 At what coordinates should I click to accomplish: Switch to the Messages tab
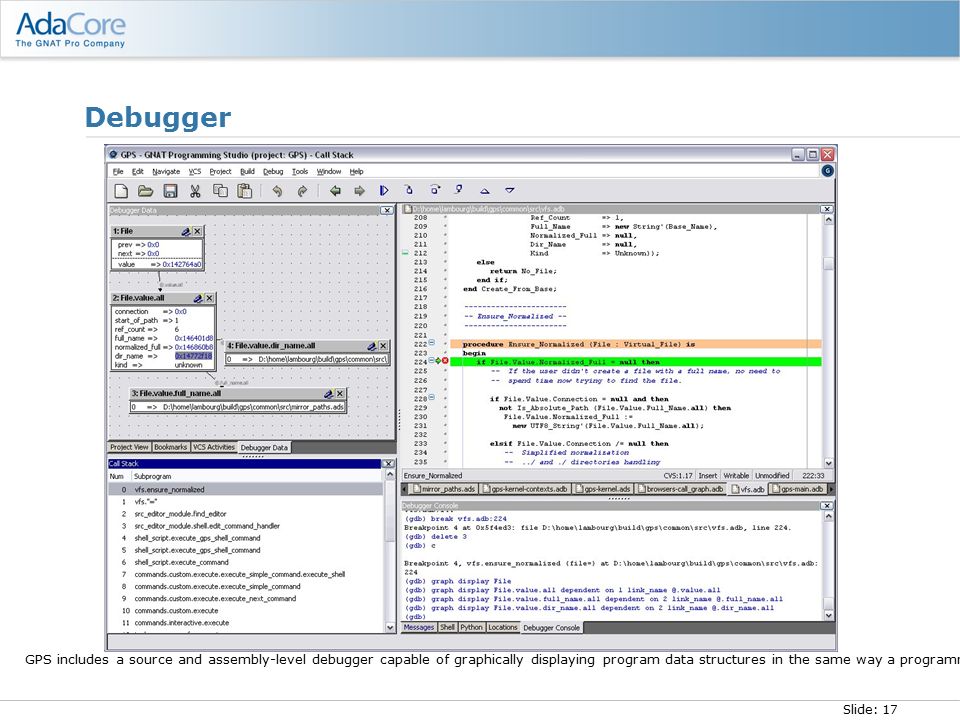coord(419,628)
